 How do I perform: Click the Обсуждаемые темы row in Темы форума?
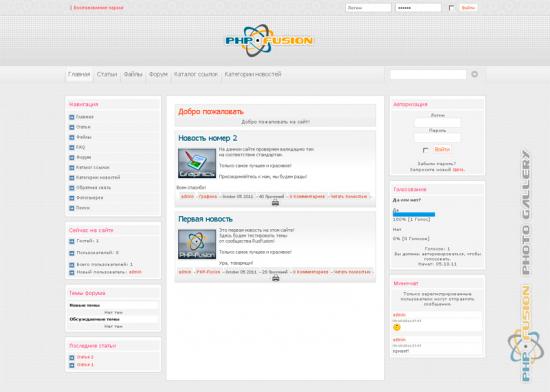[x=113, y=319]
